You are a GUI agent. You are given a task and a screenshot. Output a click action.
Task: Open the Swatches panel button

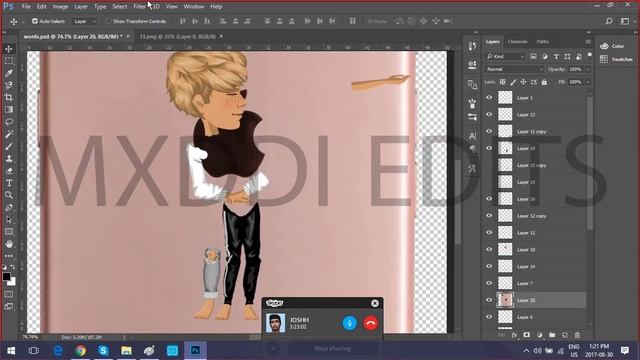(x=616, y=59)
